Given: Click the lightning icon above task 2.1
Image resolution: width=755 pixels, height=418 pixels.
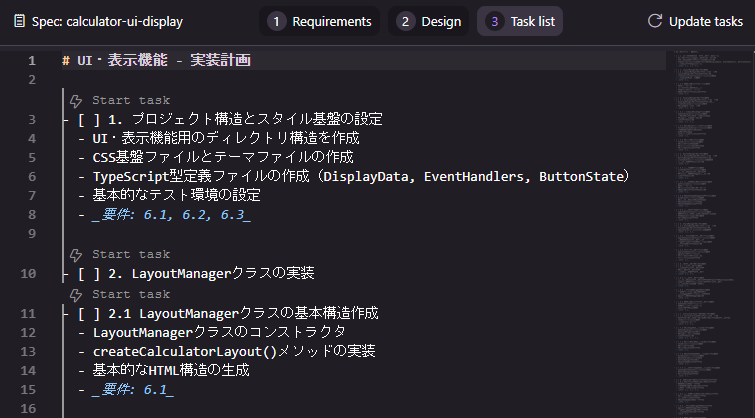Looking at the screenshot, I should click(x=76, y=295).
